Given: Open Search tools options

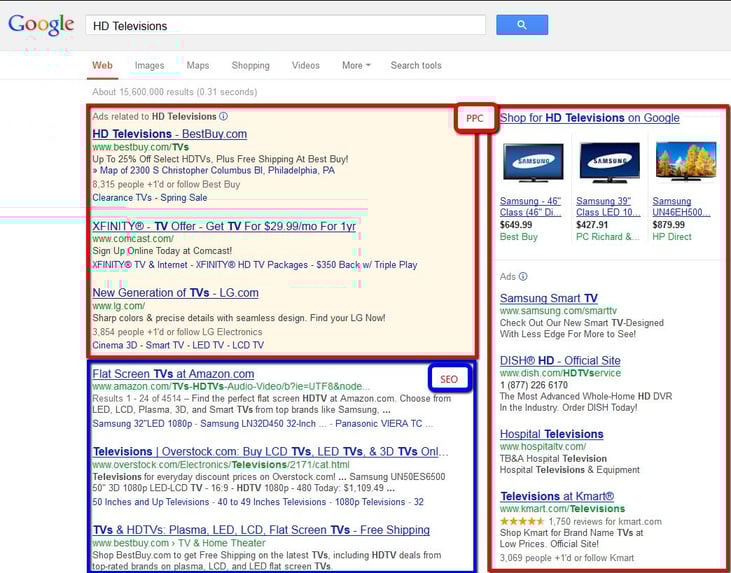Looking at the screenshot, I should tap(416, 65).
